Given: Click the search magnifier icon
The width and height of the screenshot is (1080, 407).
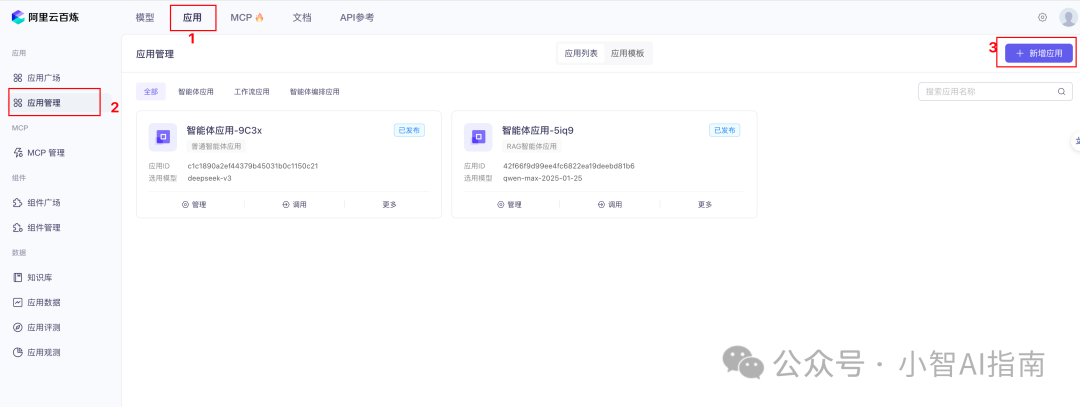Looking at the screenshot, I should click(x=1062, y=91).
